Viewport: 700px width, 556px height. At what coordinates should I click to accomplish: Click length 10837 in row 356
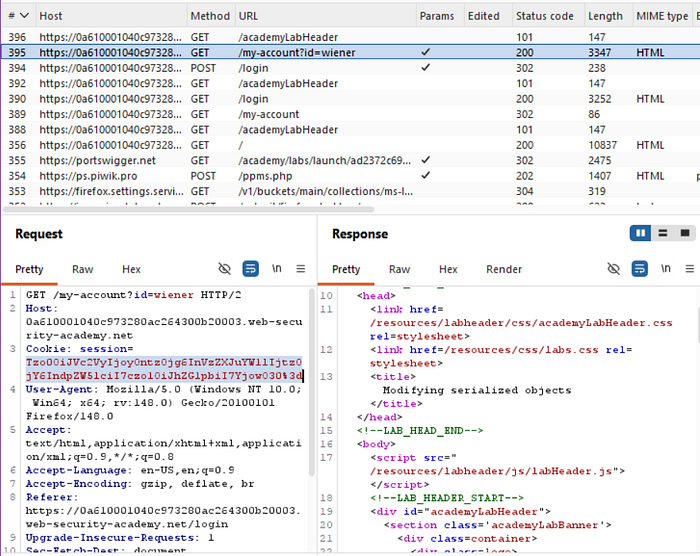[x=602, y=145]
